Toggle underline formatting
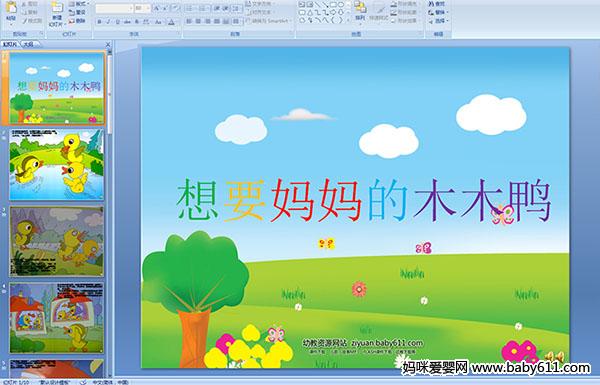 pos(117,22)
